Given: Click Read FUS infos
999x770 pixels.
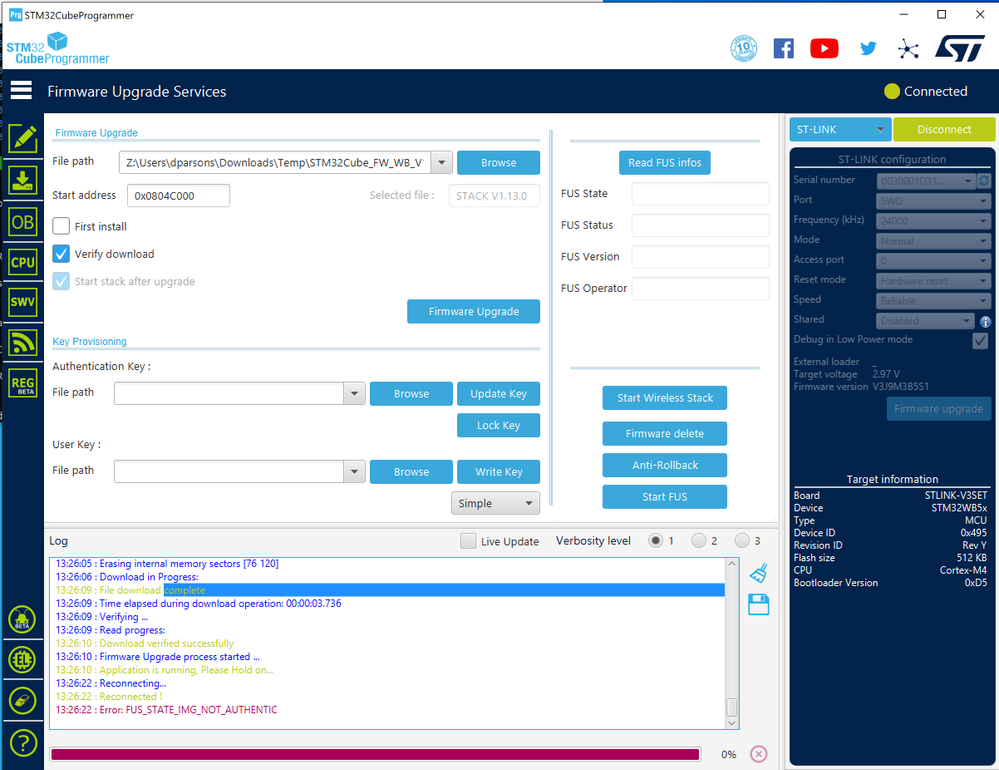Looking at the screenshot, I should [x=665, y=162].
